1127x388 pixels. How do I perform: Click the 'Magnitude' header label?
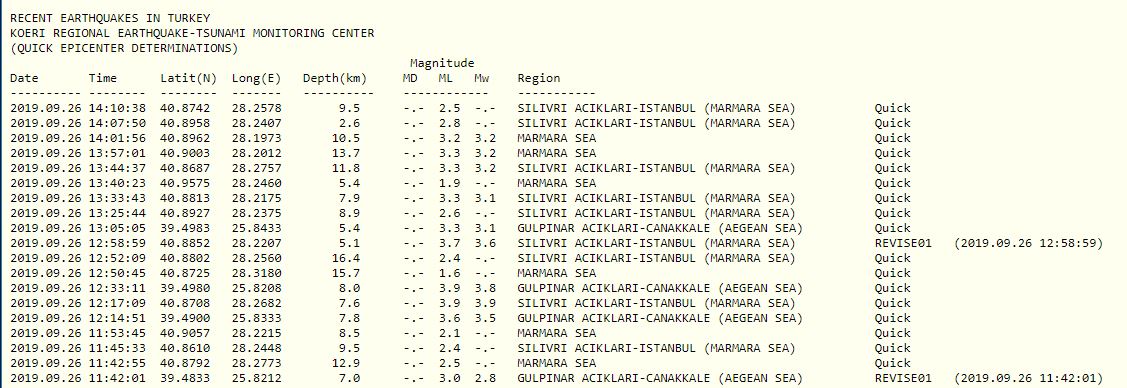(442, 63)
